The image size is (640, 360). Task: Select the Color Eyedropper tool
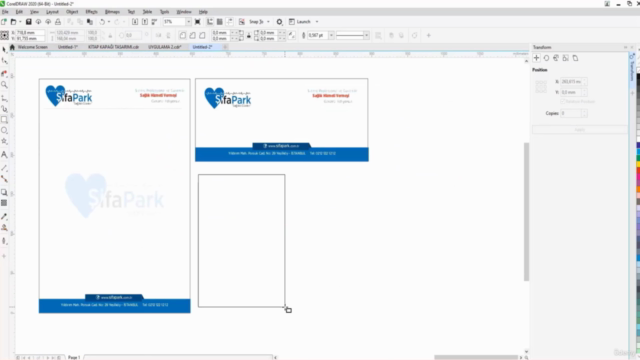tap(4, 216)
